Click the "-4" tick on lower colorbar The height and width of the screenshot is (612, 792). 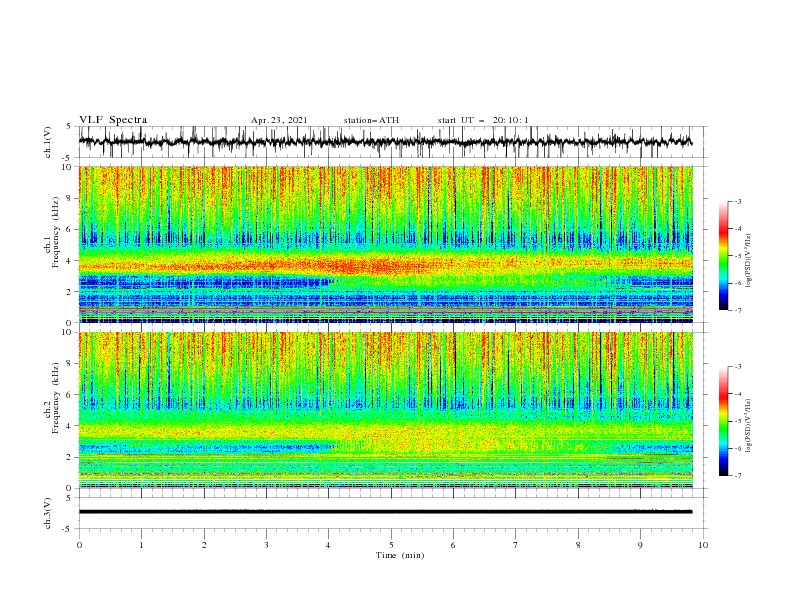click(737, 394)
